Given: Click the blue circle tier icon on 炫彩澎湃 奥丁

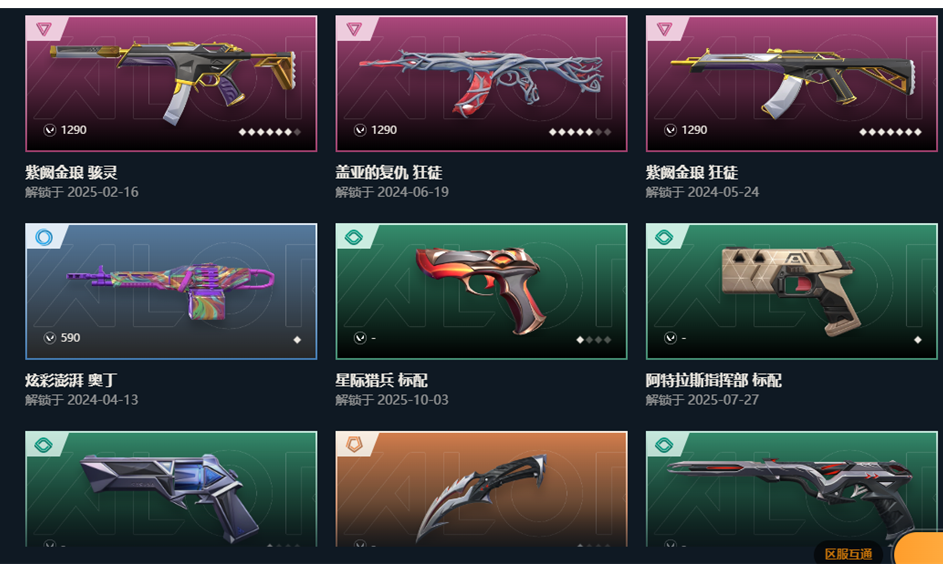Looking at the screenshot, I should (x=44, y=237).
